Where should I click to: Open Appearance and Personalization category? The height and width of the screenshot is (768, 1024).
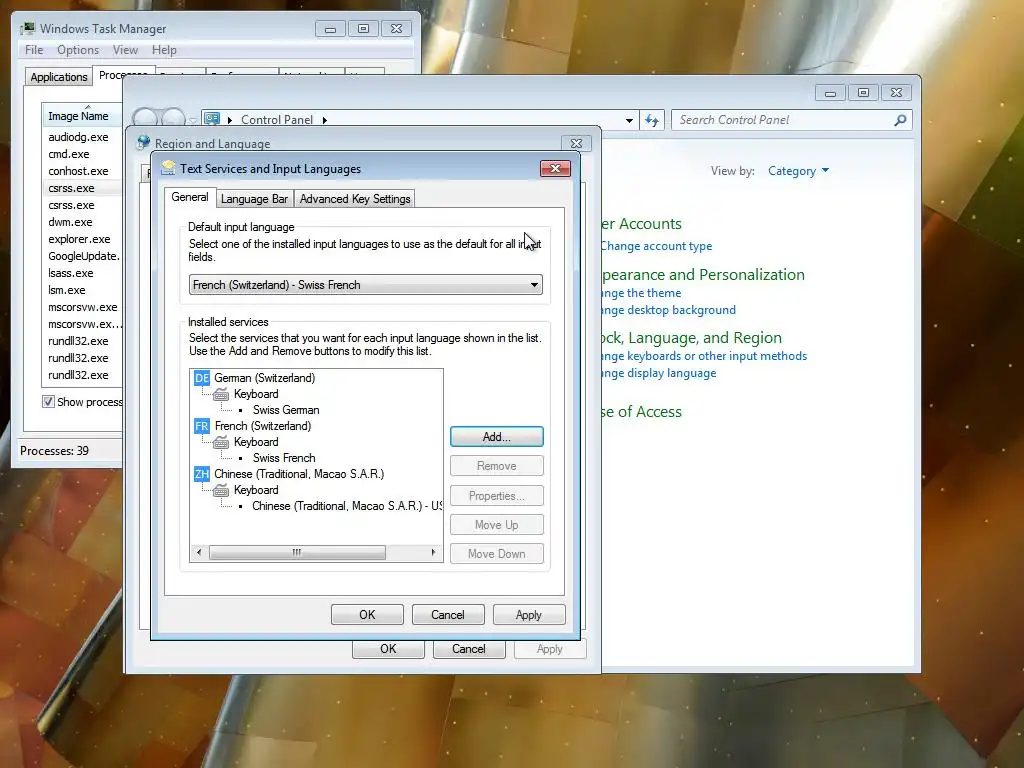click(x=703, y=275)
